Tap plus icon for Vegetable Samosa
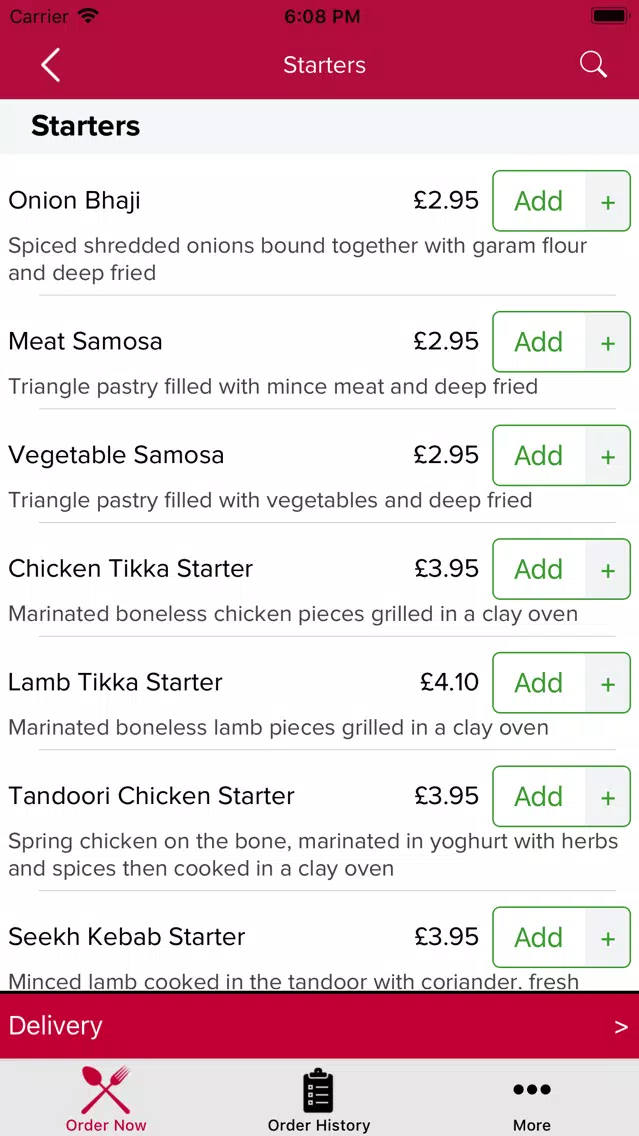 click(608, 456)
